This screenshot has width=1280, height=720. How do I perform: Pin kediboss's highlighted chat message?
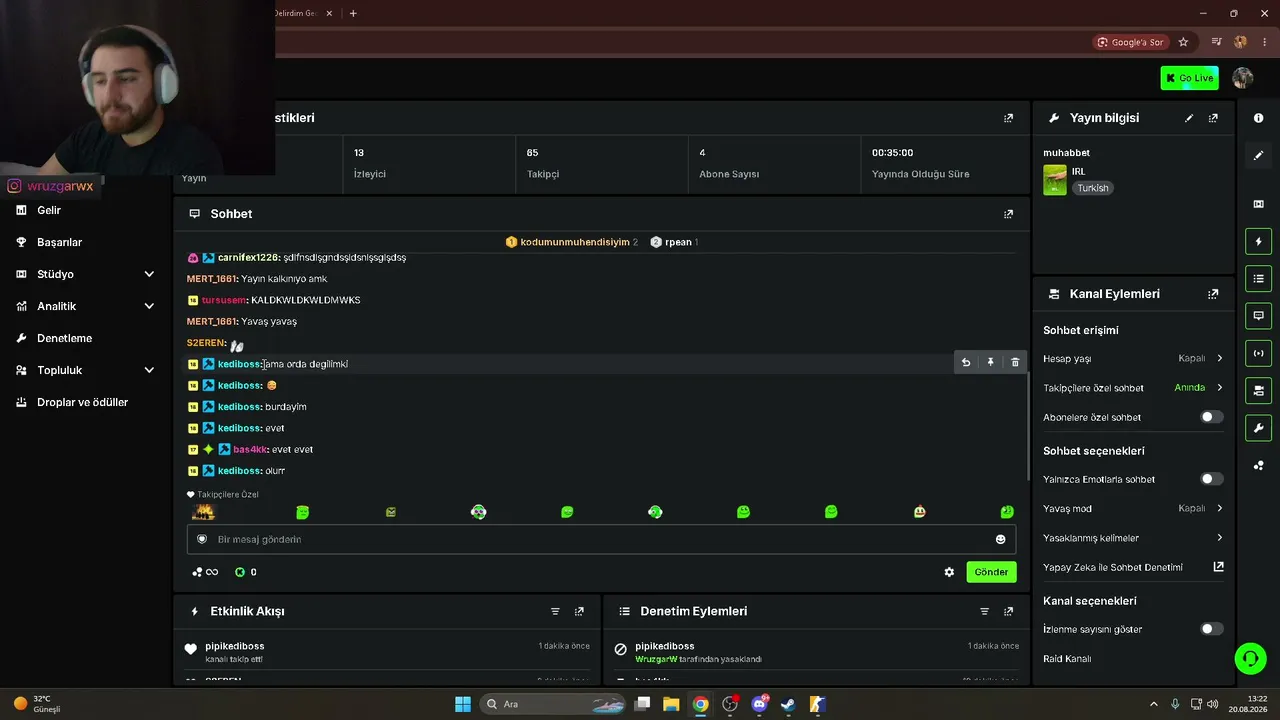click(990, 362)
